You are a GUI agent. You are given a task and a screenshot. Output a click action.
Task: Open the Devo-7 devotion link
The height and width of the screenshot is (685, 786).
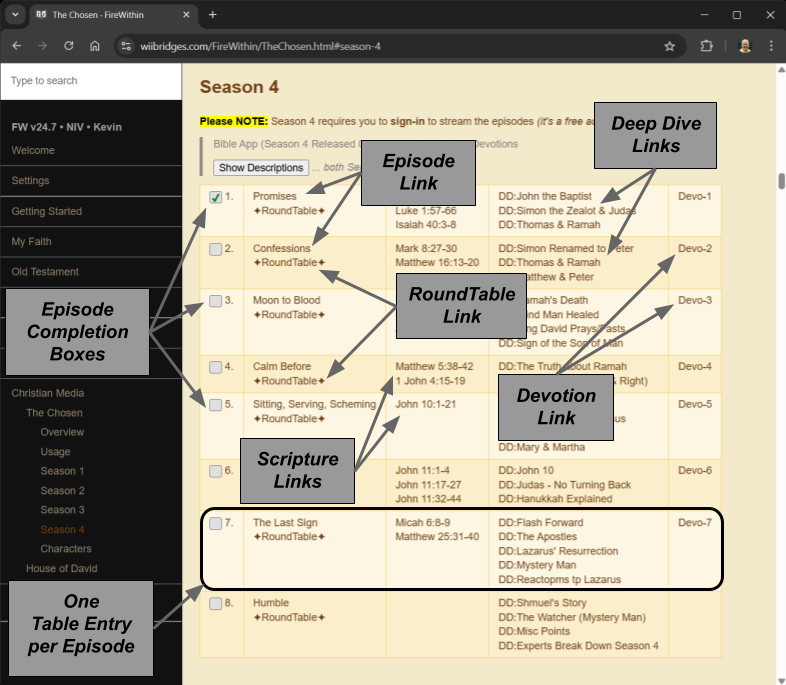pos(695,522)
